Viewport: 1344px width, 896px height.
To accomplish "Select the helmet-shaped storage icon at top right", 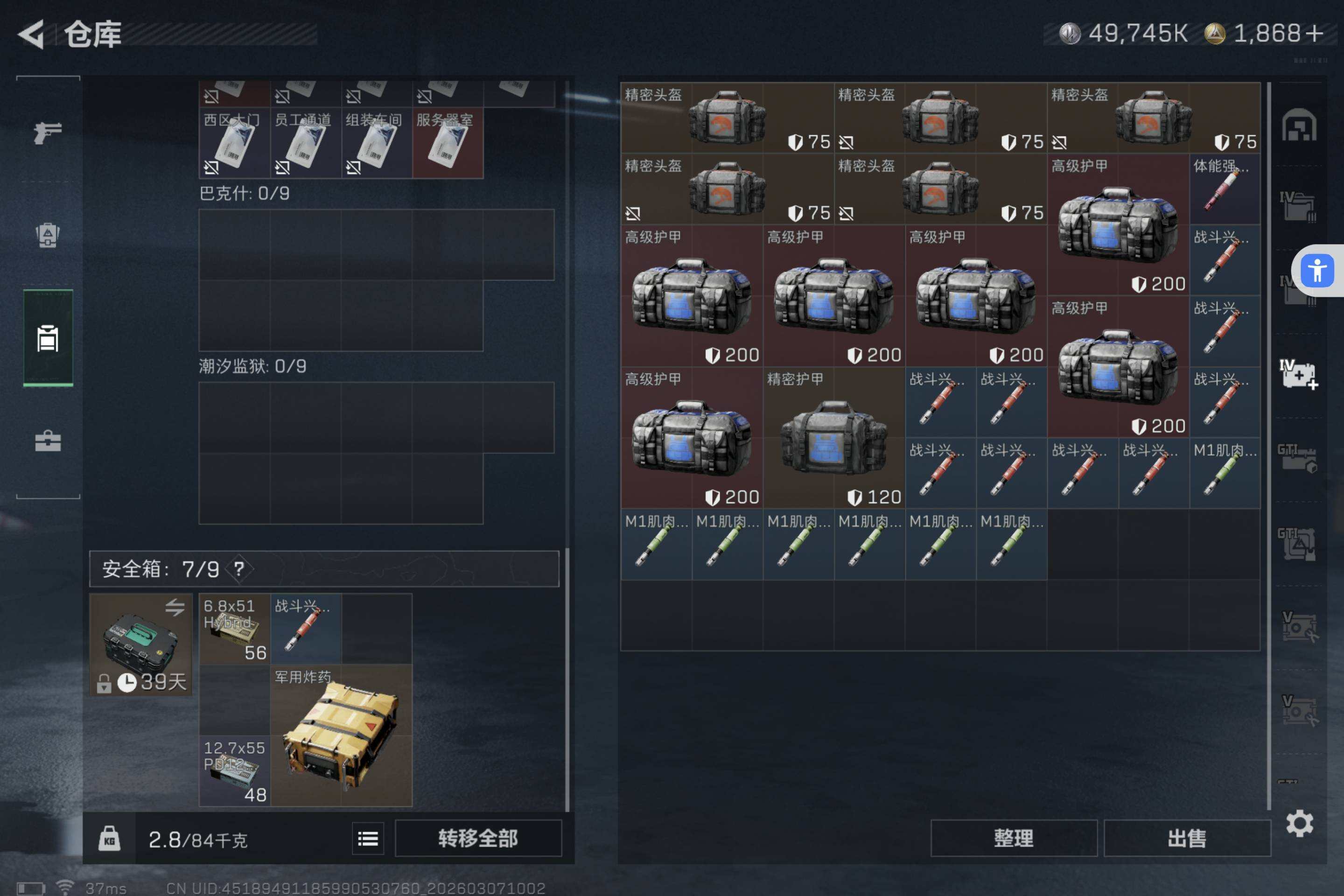I will pos(1299,125).
